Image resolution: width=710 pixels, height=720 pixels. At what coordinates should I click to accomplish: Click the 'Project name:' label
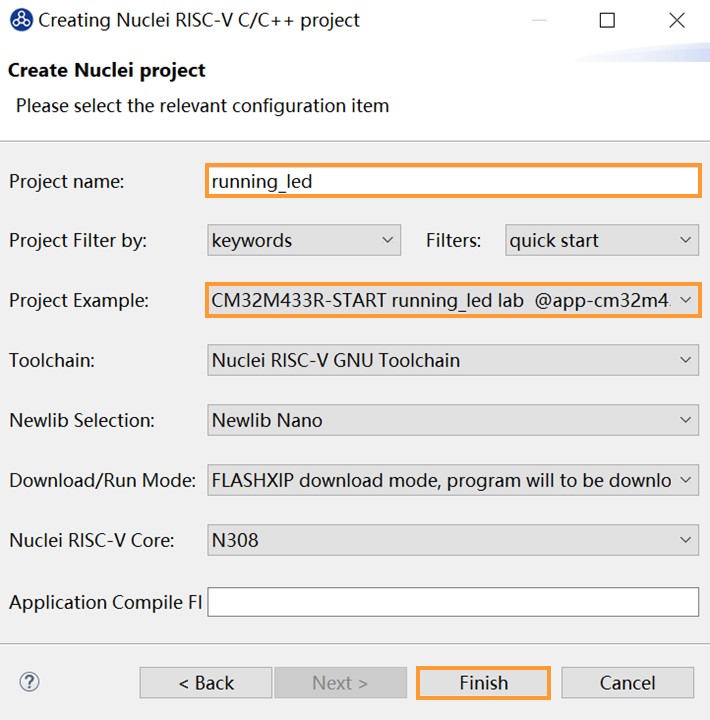pos(67,181)
